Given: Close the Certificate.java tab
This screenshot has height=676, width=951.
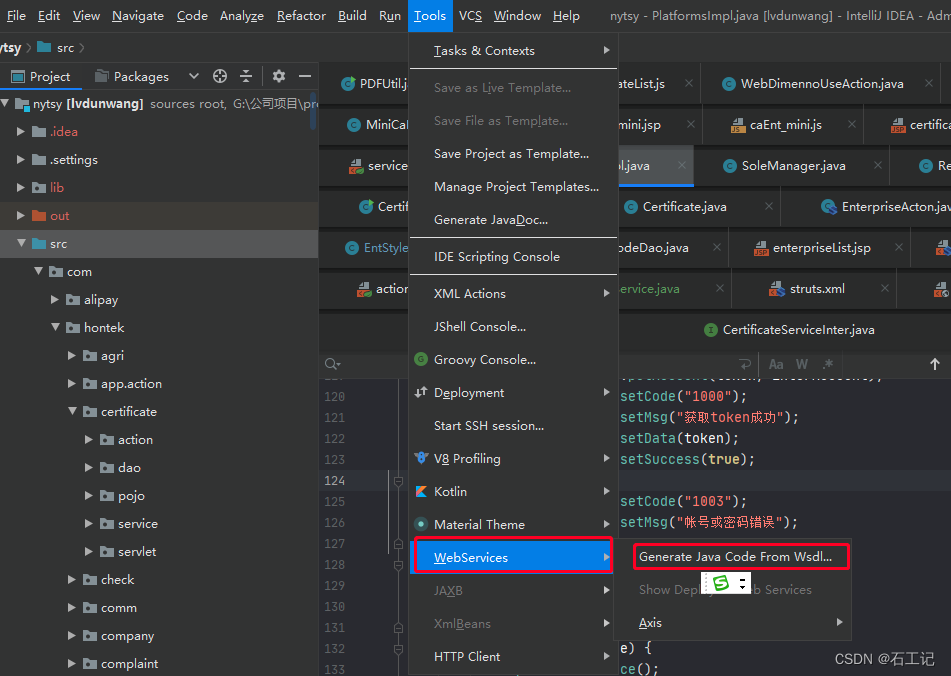Looking at the screenshot, I should pos(768,206).
